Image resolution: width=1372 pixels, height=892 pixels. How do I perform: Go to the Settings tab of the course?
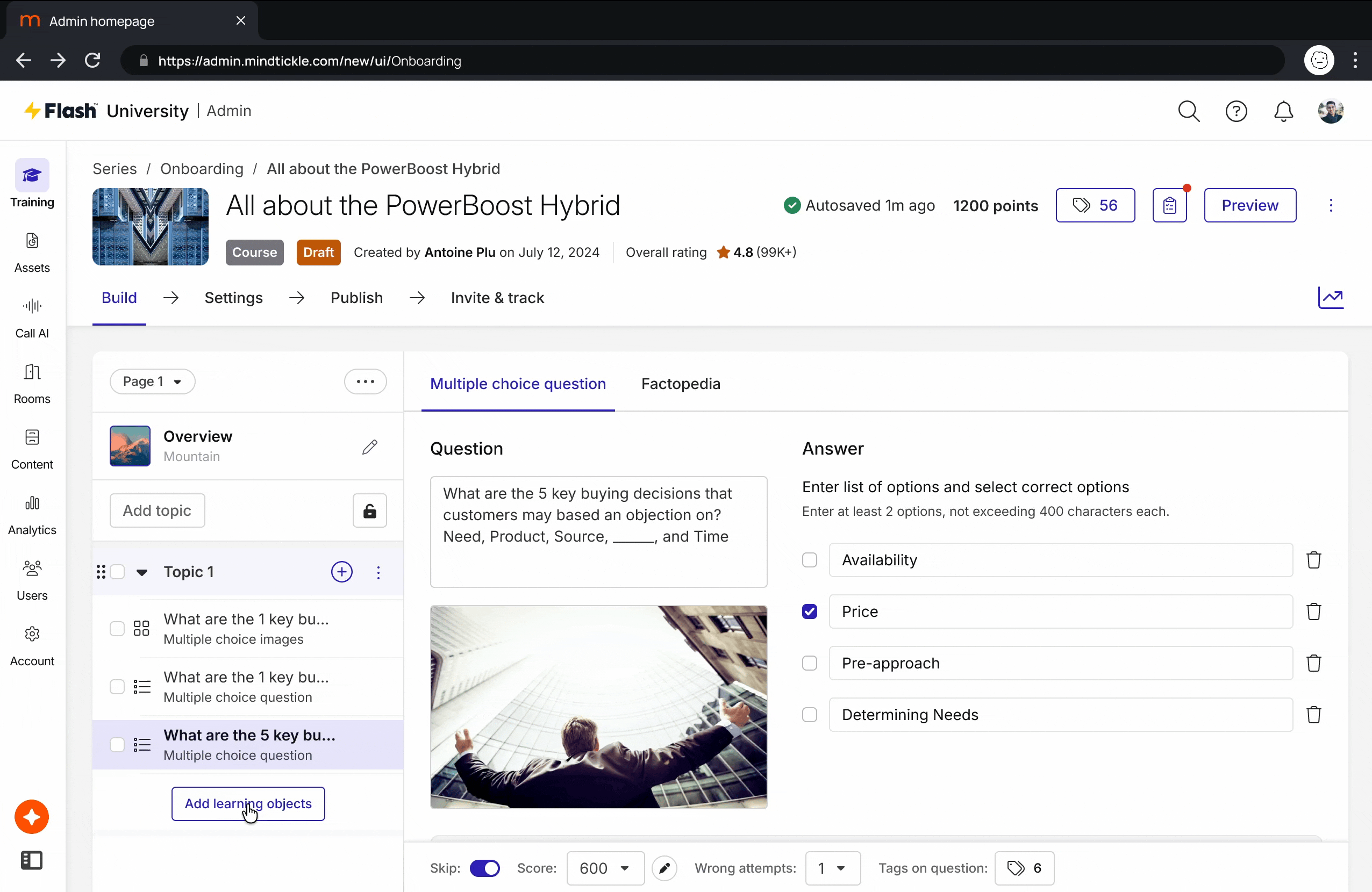click(233, 297)
